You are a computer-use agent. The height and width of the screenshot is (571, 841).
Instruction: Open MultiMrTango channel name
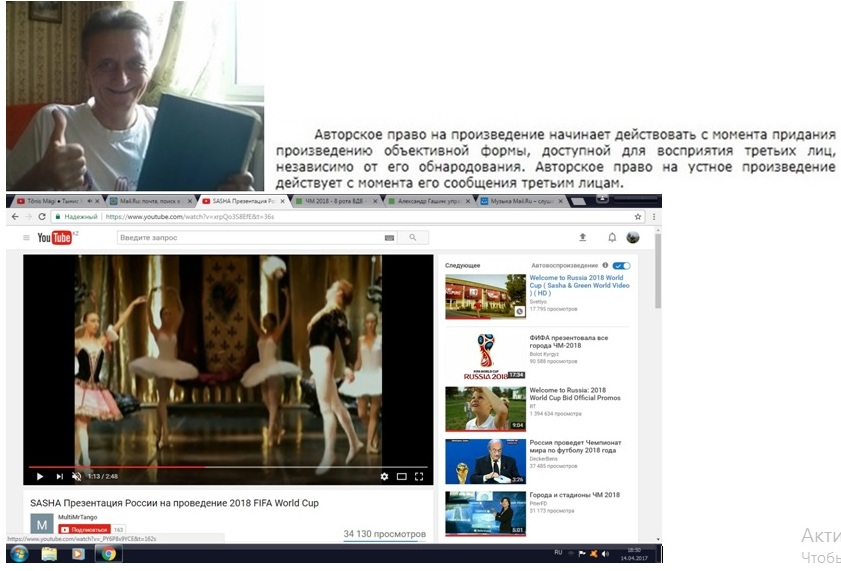pos(77,517)
